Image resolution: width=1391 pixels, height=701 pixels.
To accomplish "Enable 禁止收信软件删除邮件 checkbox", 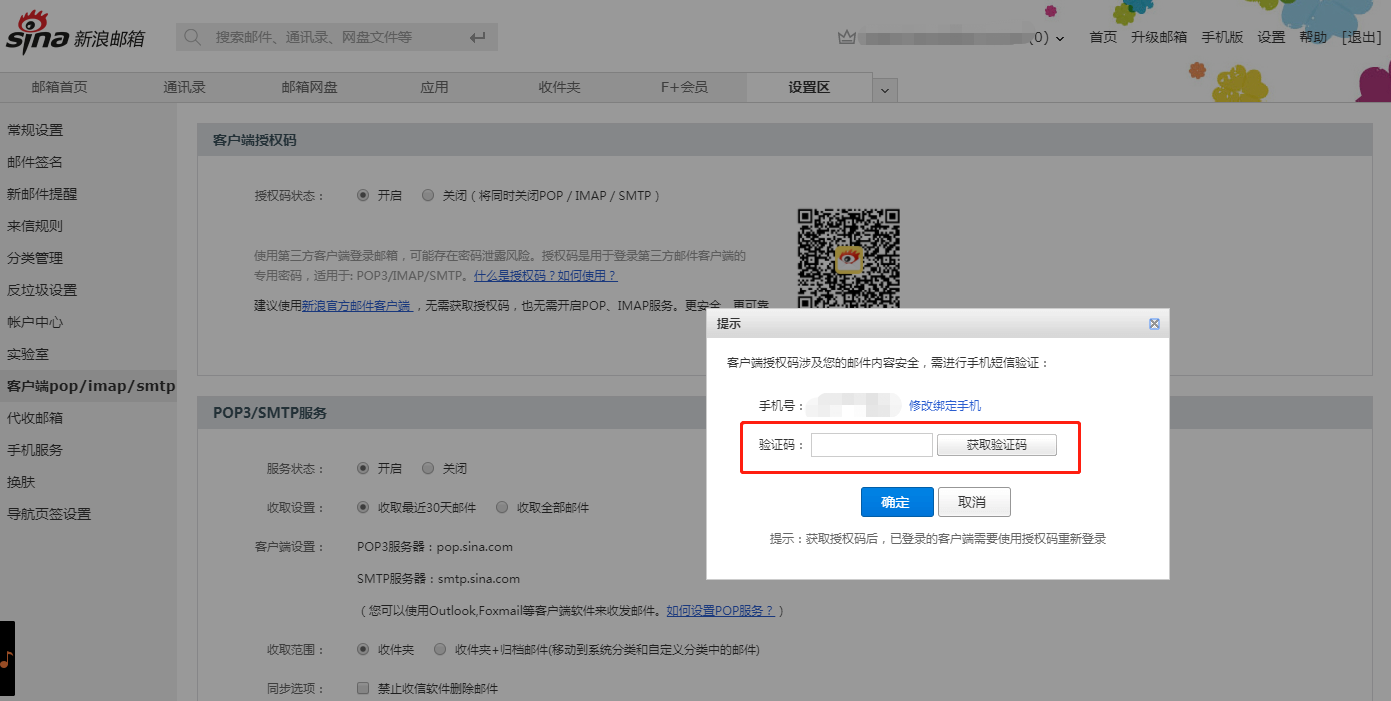I will pos(364,688).
